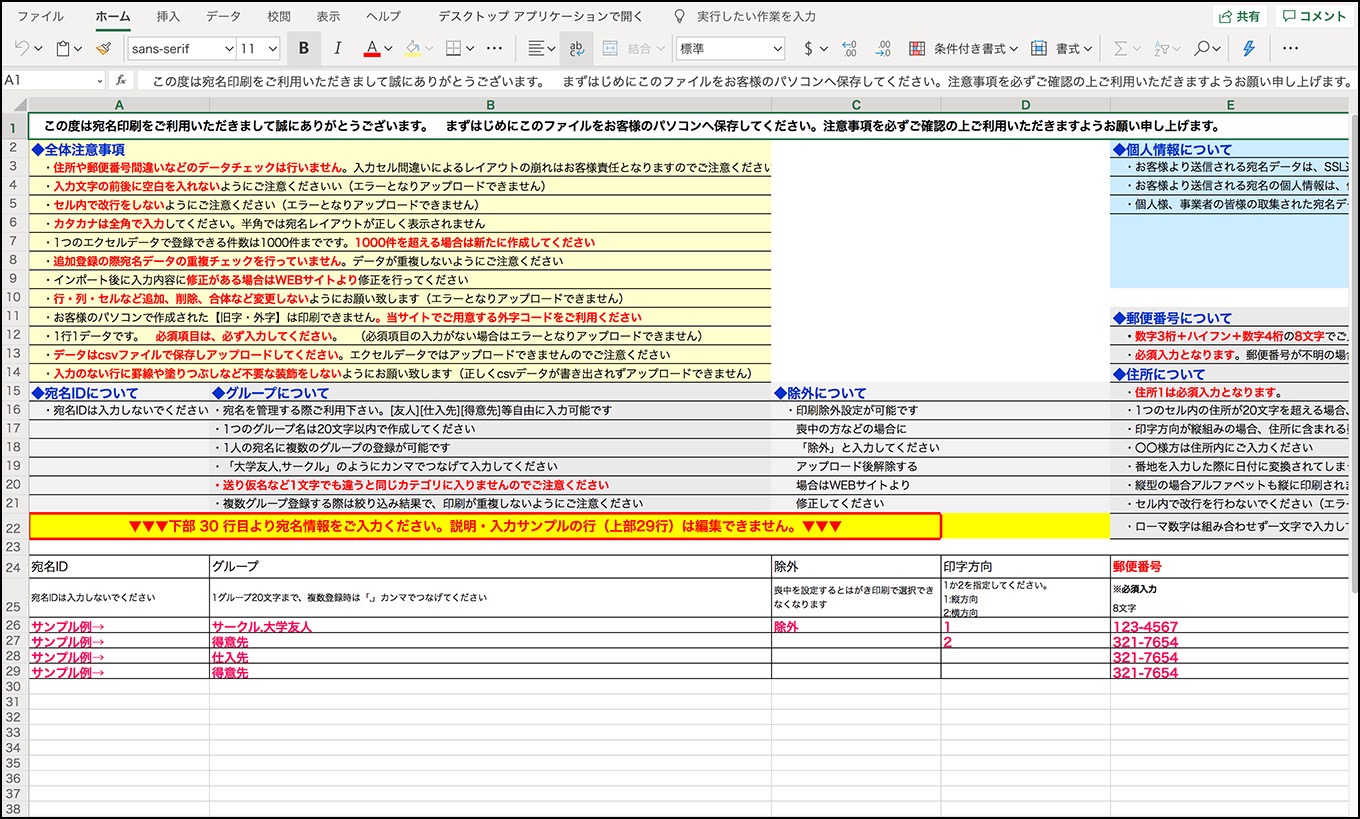1360x819 pixels.
Task: Toggle Wrap Text button
Action: click(577, 48)
